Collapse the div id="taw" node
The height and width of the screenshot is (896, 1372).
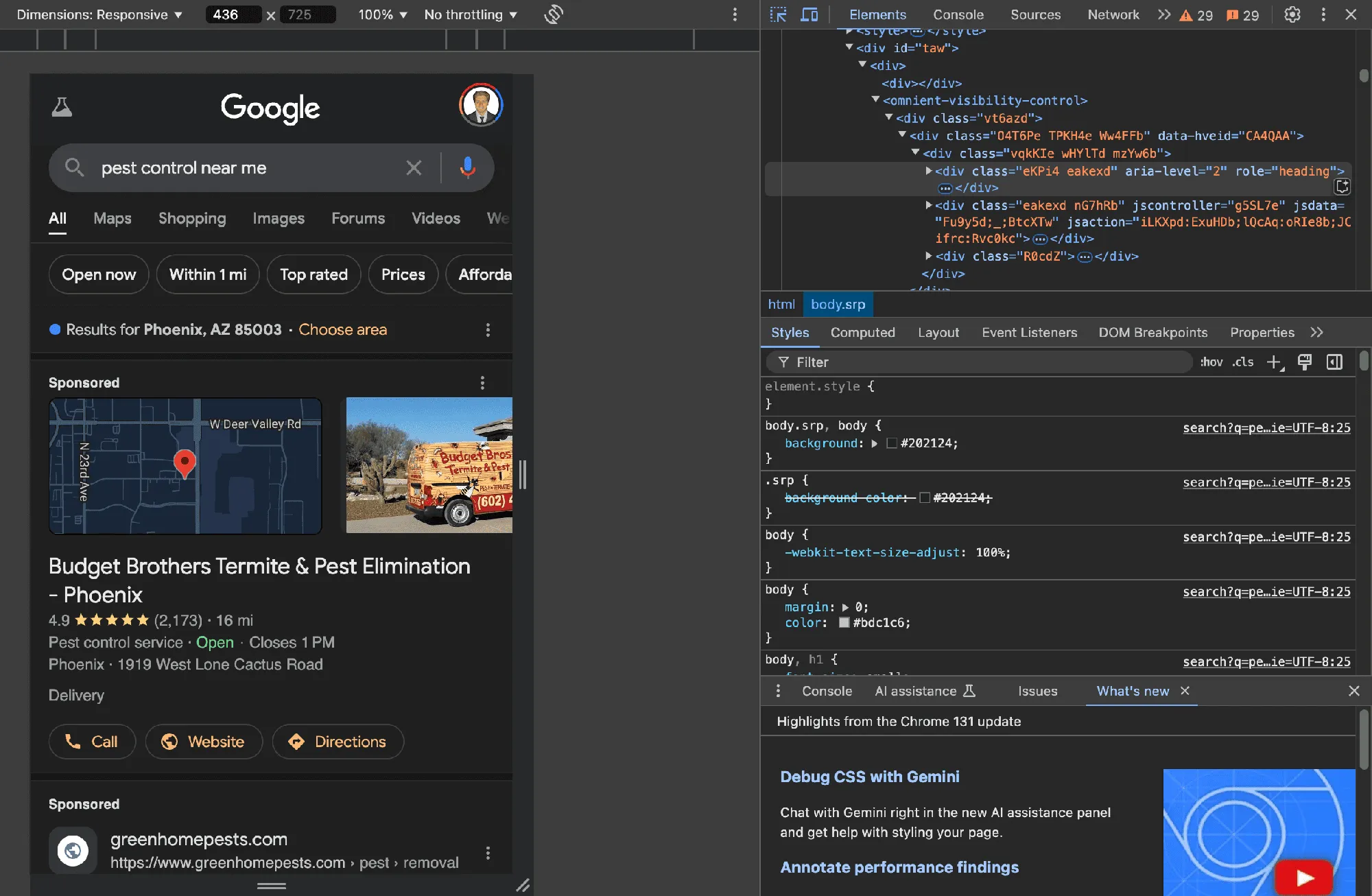[x=849, y=47]
